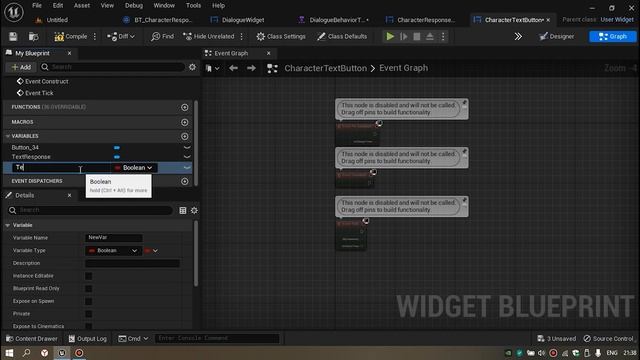Toggle visibility eye for TextResponse
Screen dimensions: 640x360
187,157
